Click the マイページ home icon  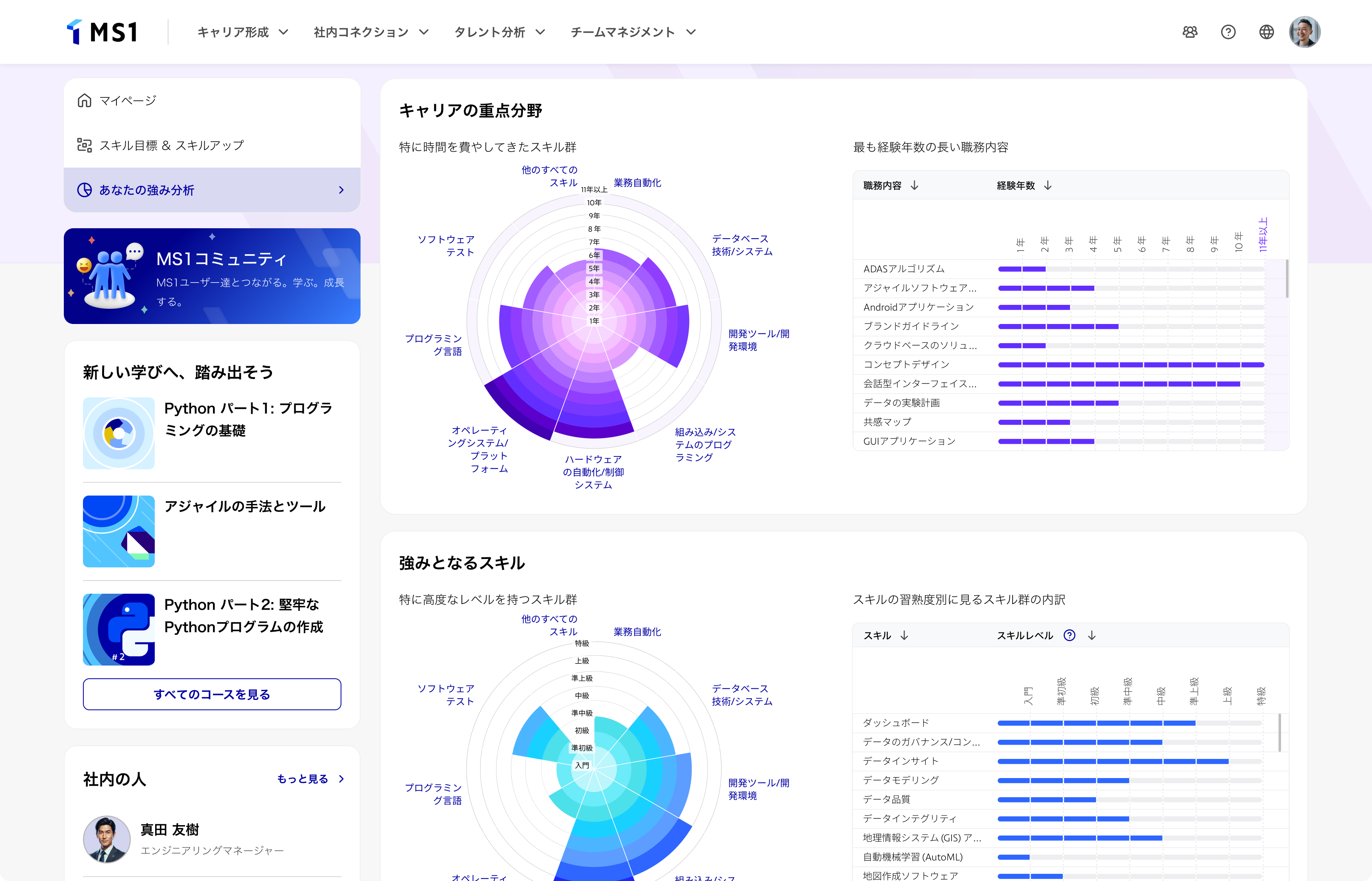pyautogui.click(x=85, y=101)
